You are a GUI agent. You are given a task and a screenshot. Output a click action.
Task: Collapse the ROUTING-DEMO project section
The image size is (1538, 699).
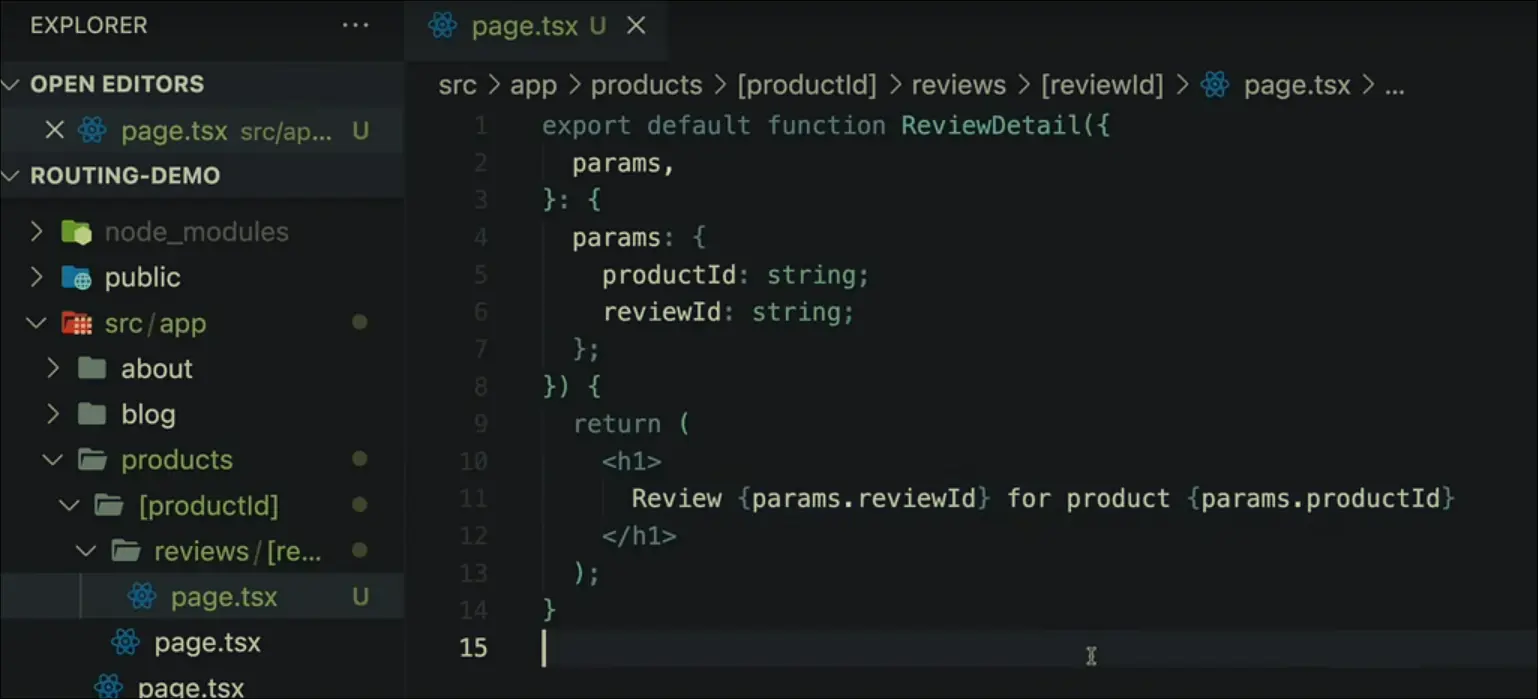(12, 177)
